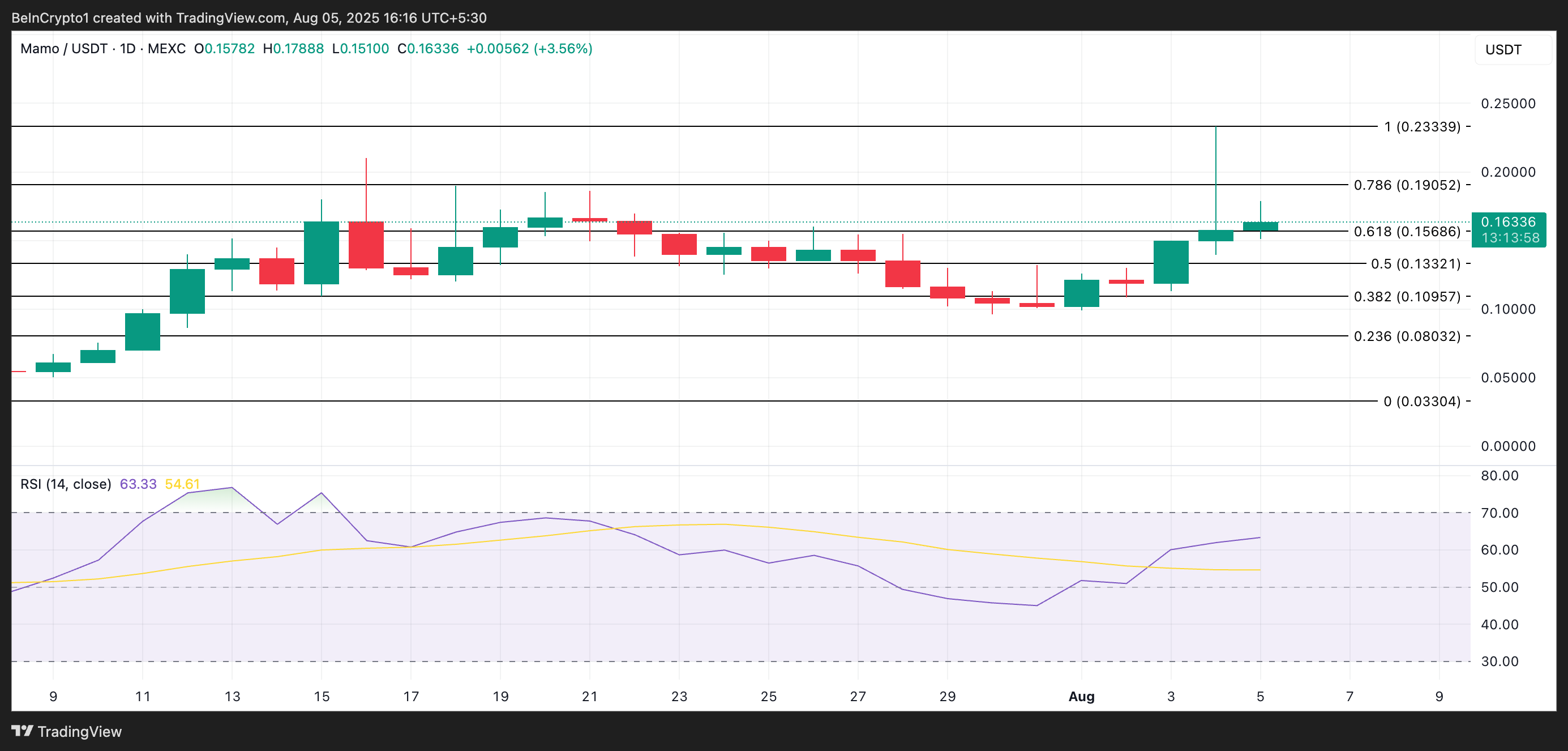Viewport: 1568px width, 751px height.
Task: Click the tall green candle with long wick
Action: coord(1215,235)
